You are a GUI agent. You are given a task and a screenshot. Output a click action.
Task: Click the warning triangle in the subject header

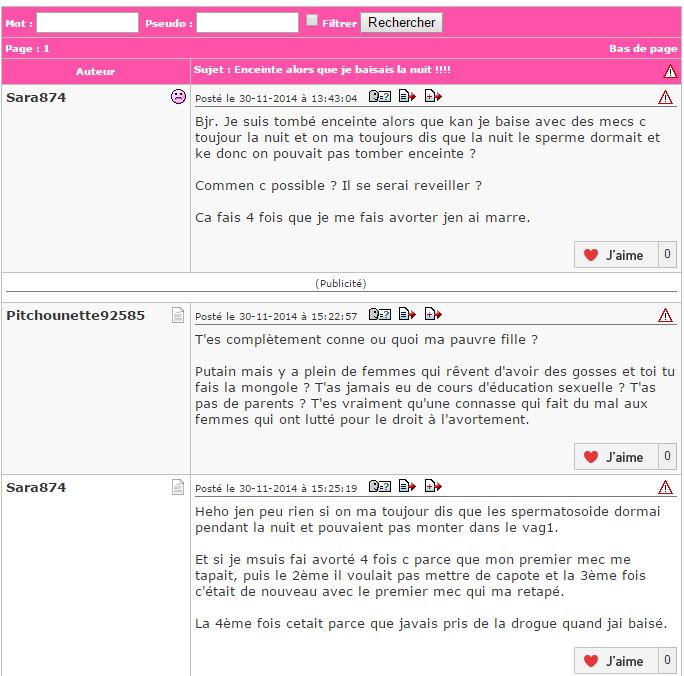click(670, 71)
